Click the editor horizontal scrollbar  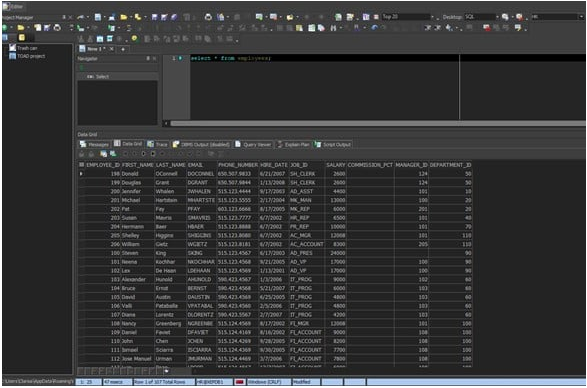tap(377, 123)
